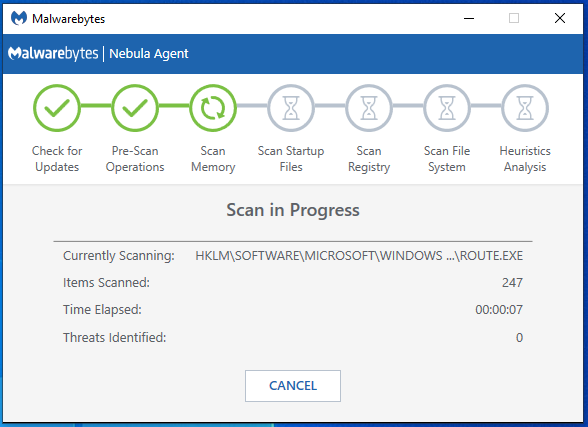
Task: Select the 'Scan File System' step label
Action: pos(447,159)
